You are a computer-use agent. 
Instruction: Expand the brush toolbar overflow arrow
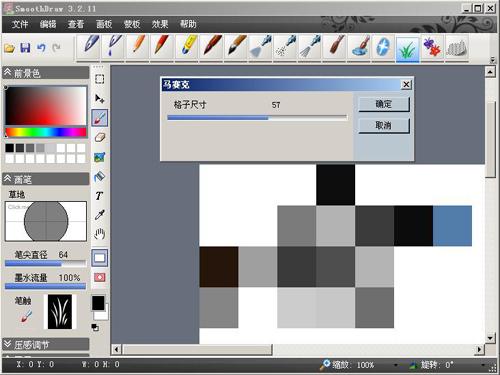pyautogui.click(x=493, y=60)
